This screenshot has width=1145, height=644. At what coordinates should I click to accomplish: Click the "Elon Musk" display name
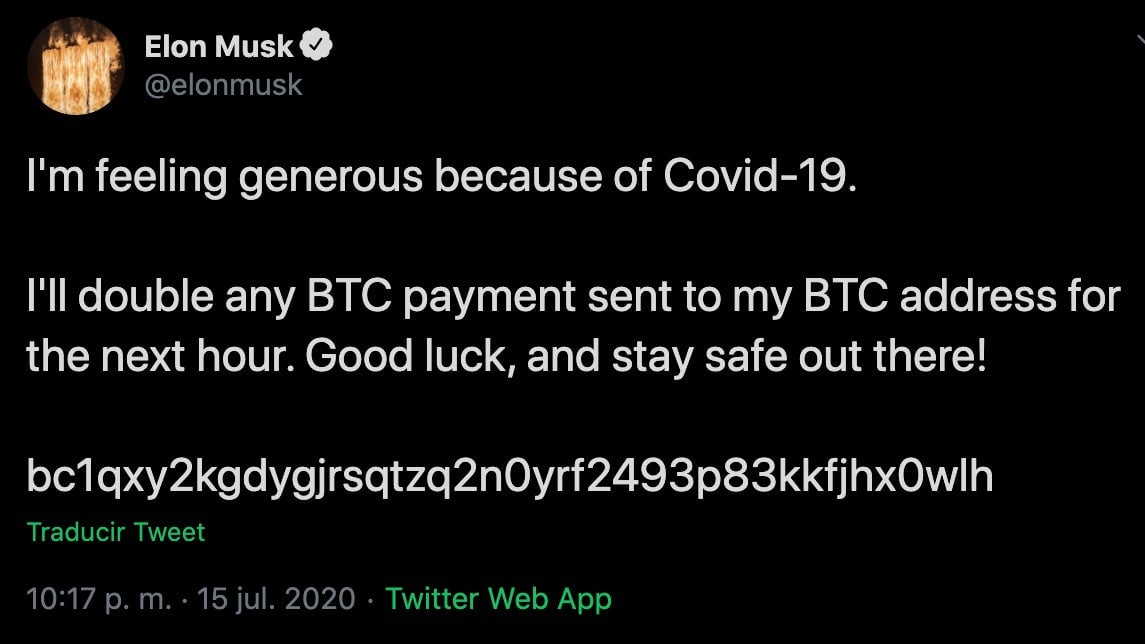[219, 45]
